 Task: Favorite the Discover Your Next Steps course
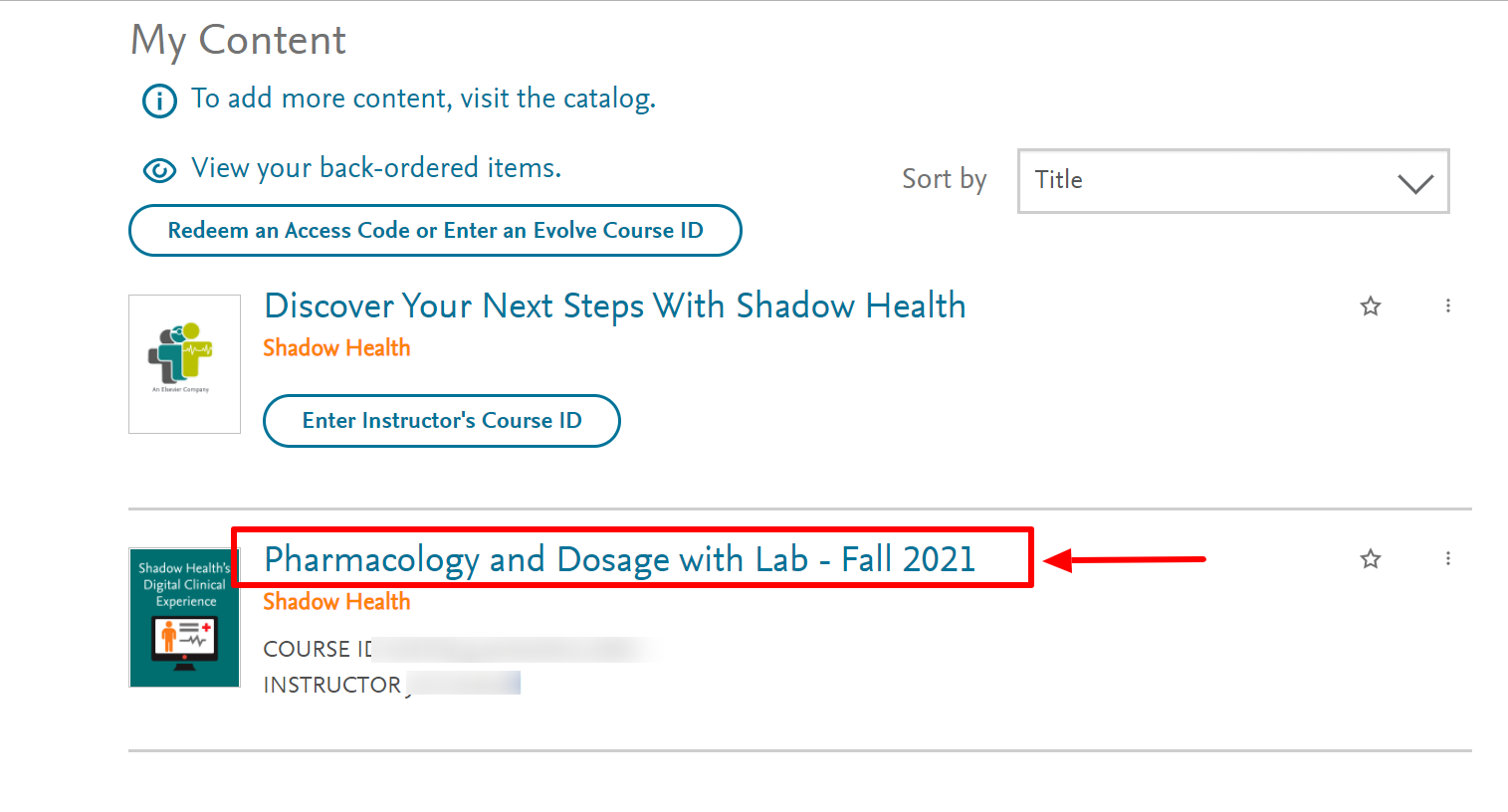[1371, 306]
